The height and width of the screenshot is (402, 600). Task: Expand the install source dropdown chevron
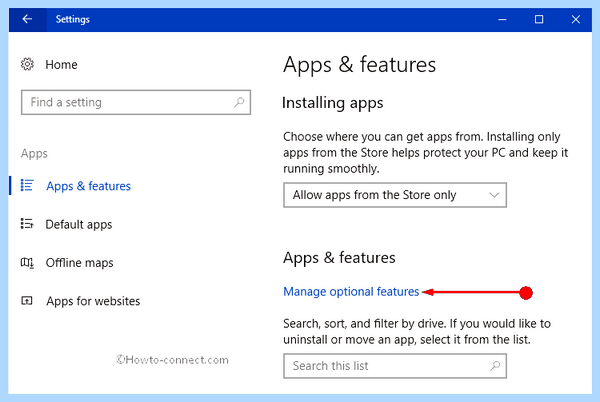(494, 195)
